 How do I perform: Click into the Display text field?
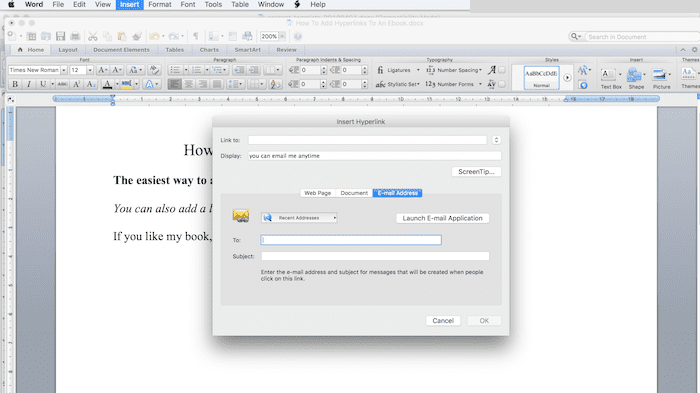click(x=375, y=156)
